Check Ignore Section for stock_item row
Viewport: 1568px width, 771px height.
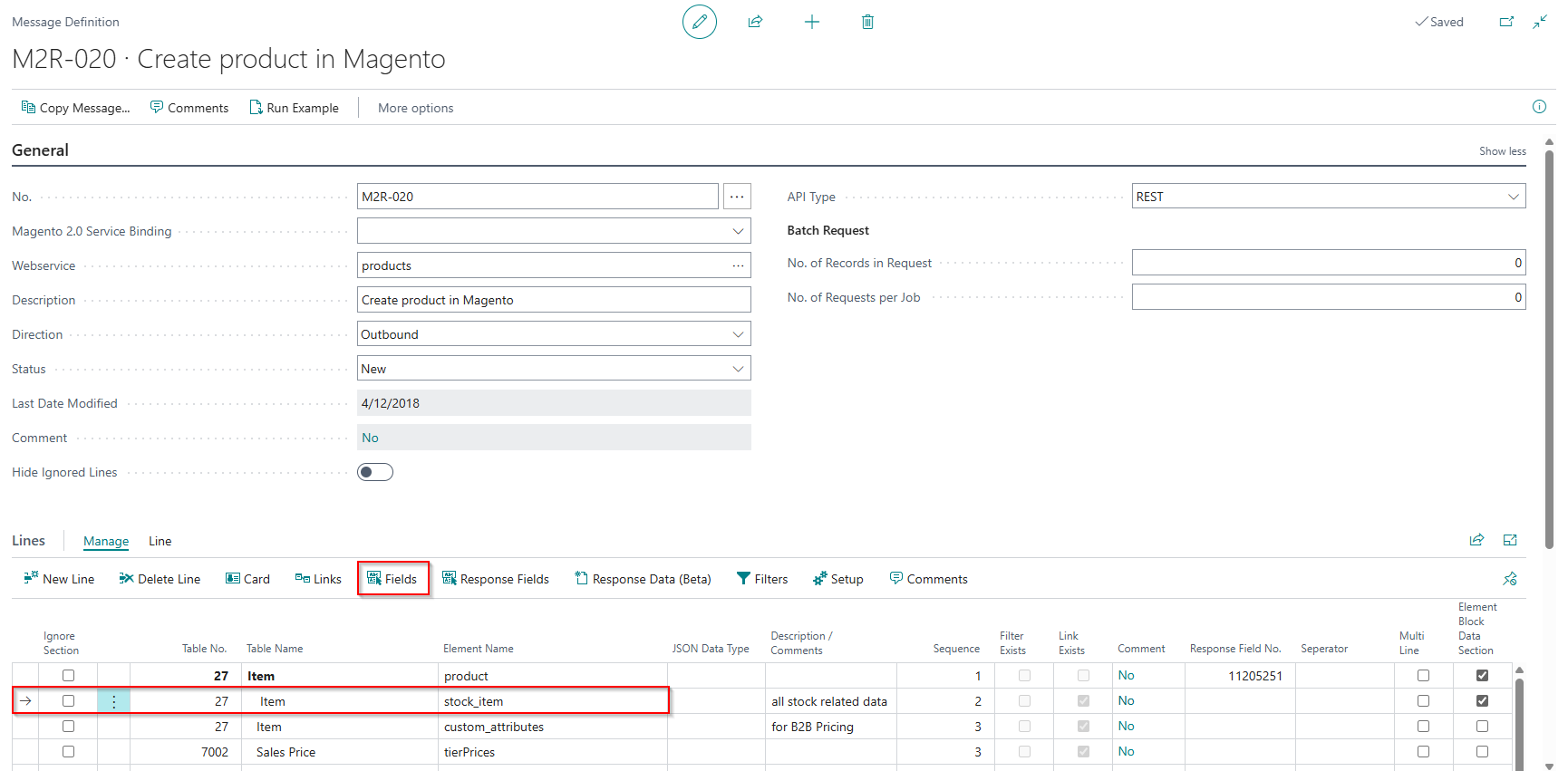click(68, 700)
